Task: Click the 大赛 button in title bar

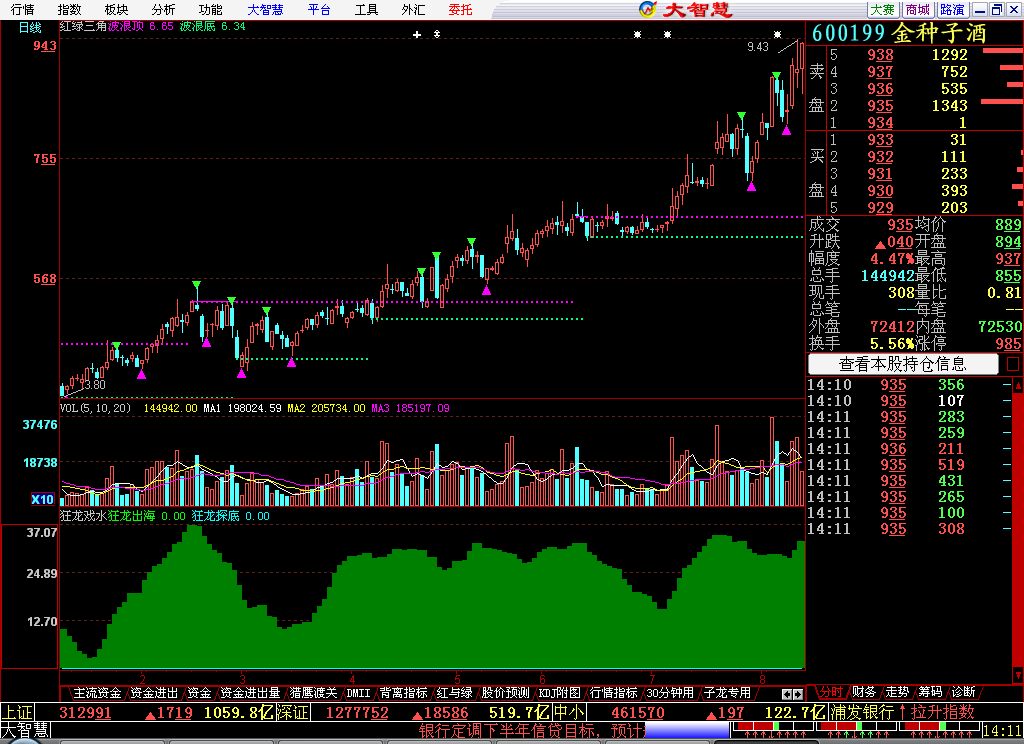Action: (x=883, y=10)
